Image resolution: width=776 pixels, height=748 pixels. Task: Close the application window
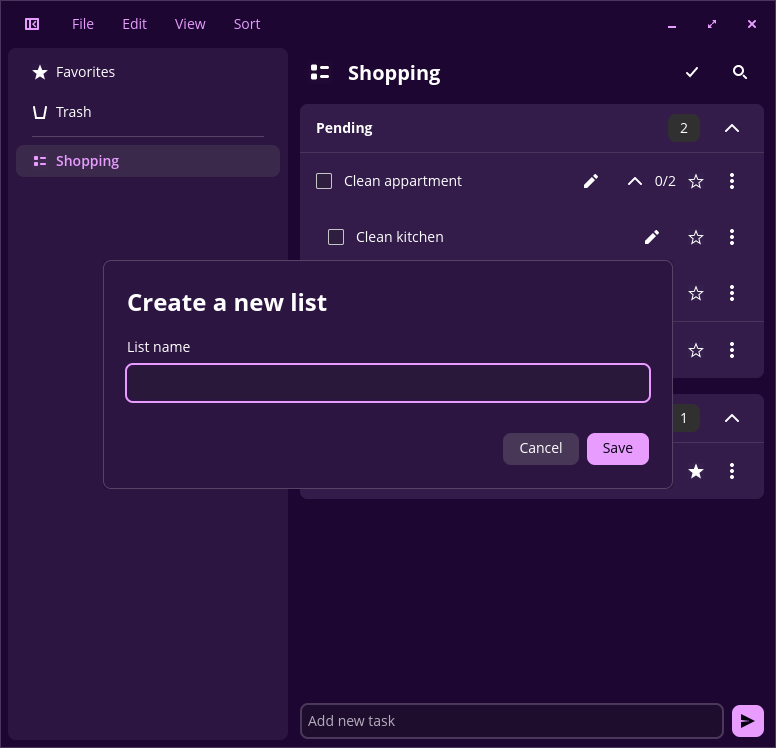tap(752, 24)
